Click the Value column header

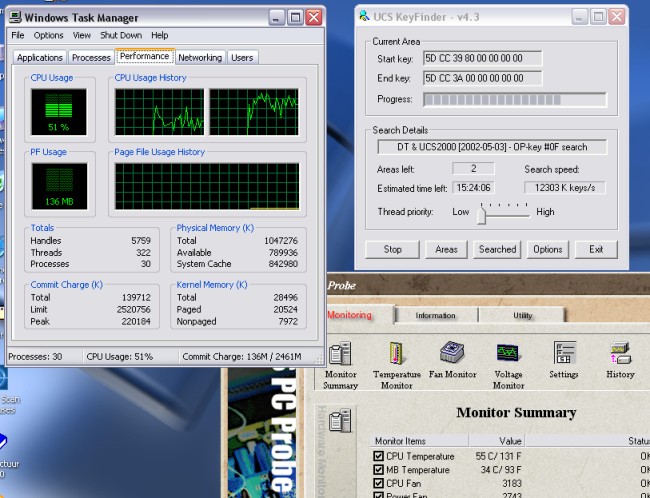497,441
